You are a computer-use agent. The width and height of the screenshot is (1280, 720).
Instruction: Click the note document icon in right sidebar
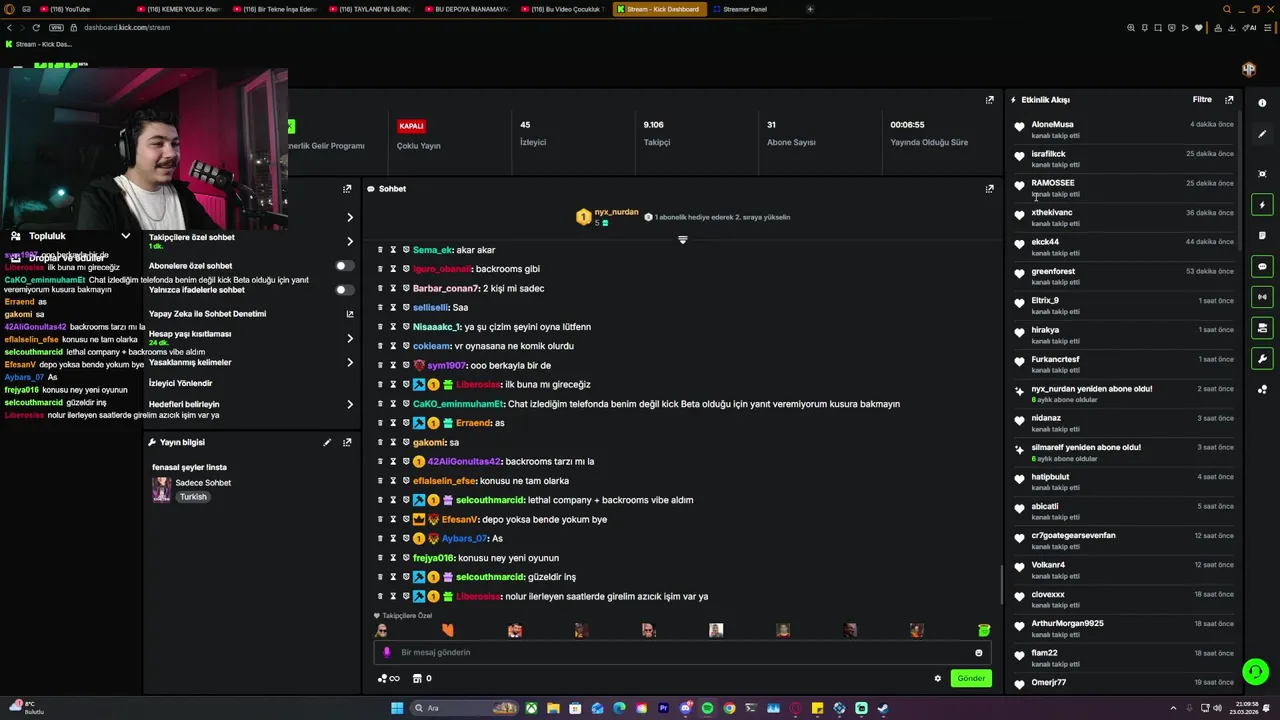pos(1262,236)
